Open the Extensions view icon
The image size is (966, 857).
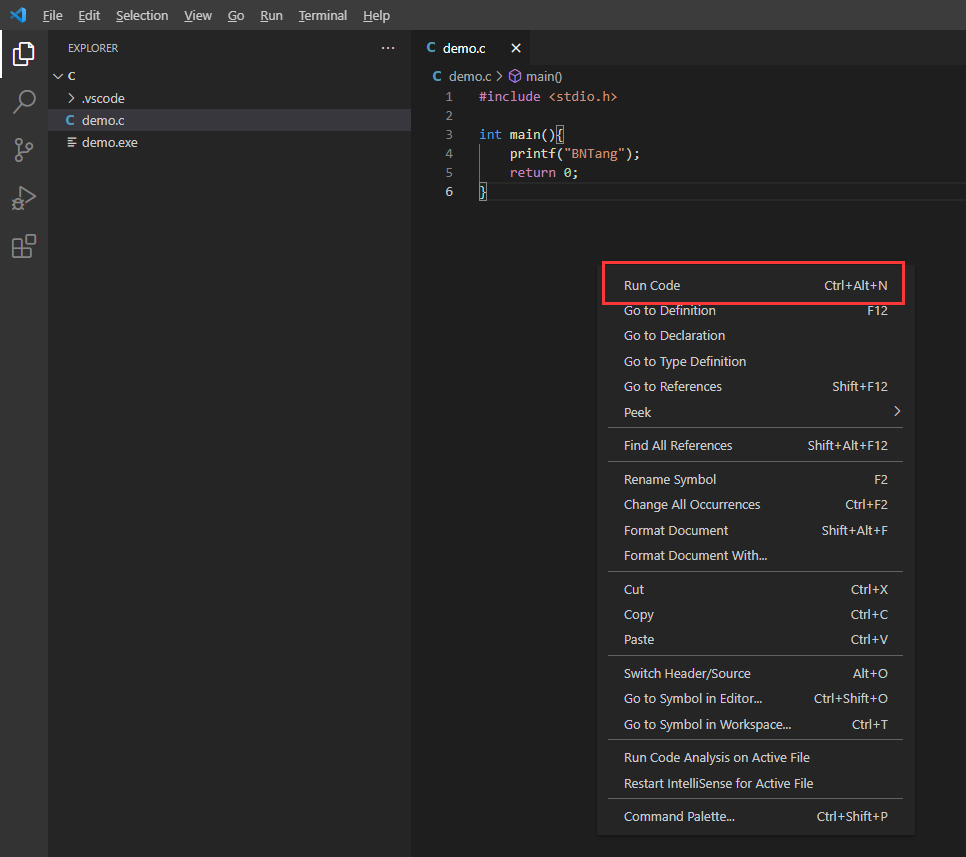tap(24, 246)
